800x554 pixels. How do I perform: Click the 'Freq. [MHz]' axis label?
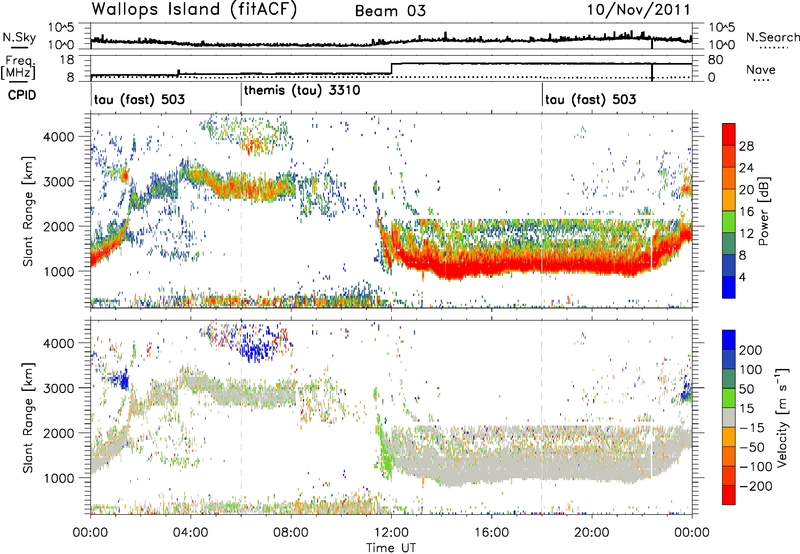point(19,67)
